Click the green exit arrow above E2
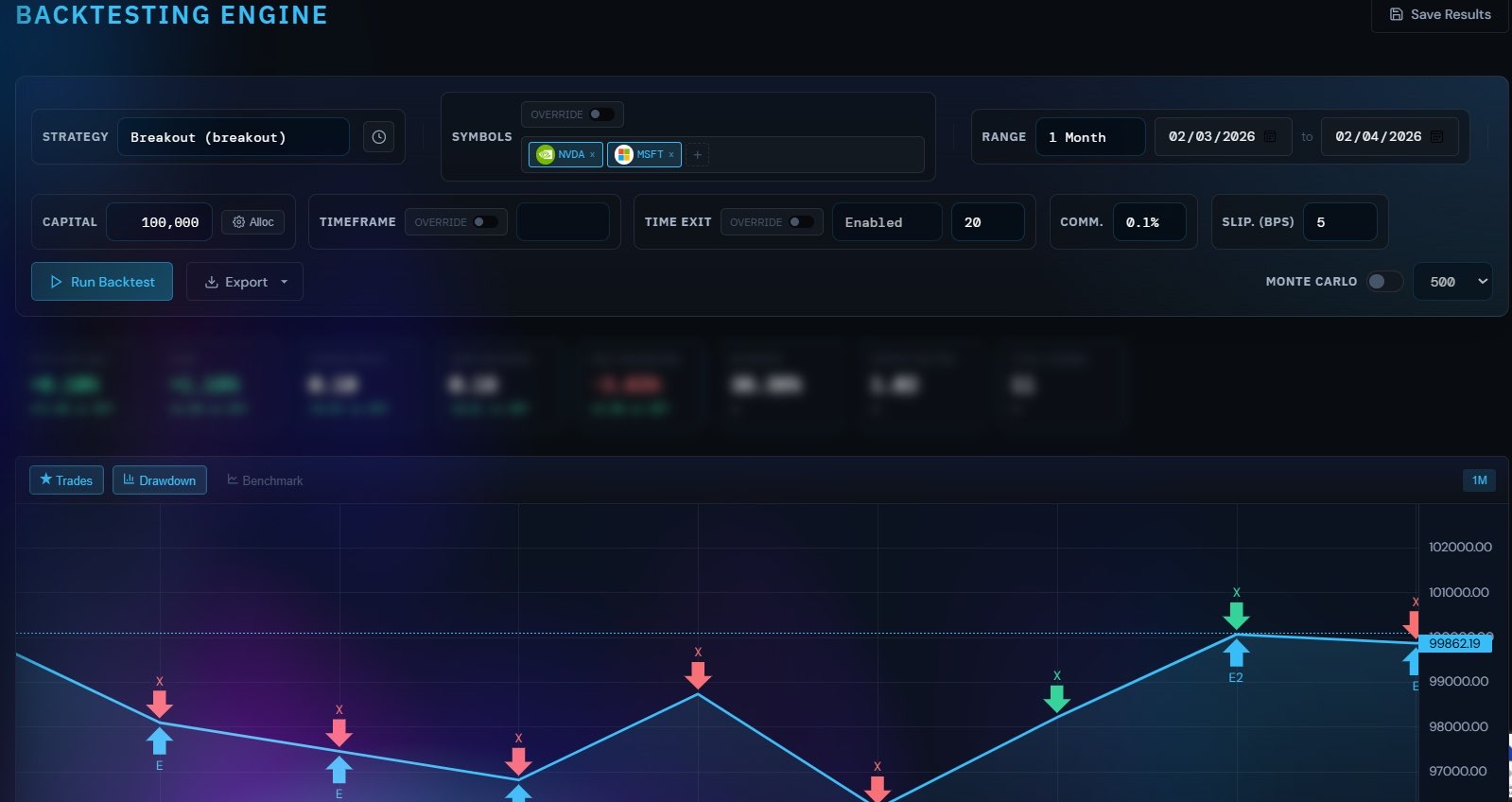 (1236, 616)
